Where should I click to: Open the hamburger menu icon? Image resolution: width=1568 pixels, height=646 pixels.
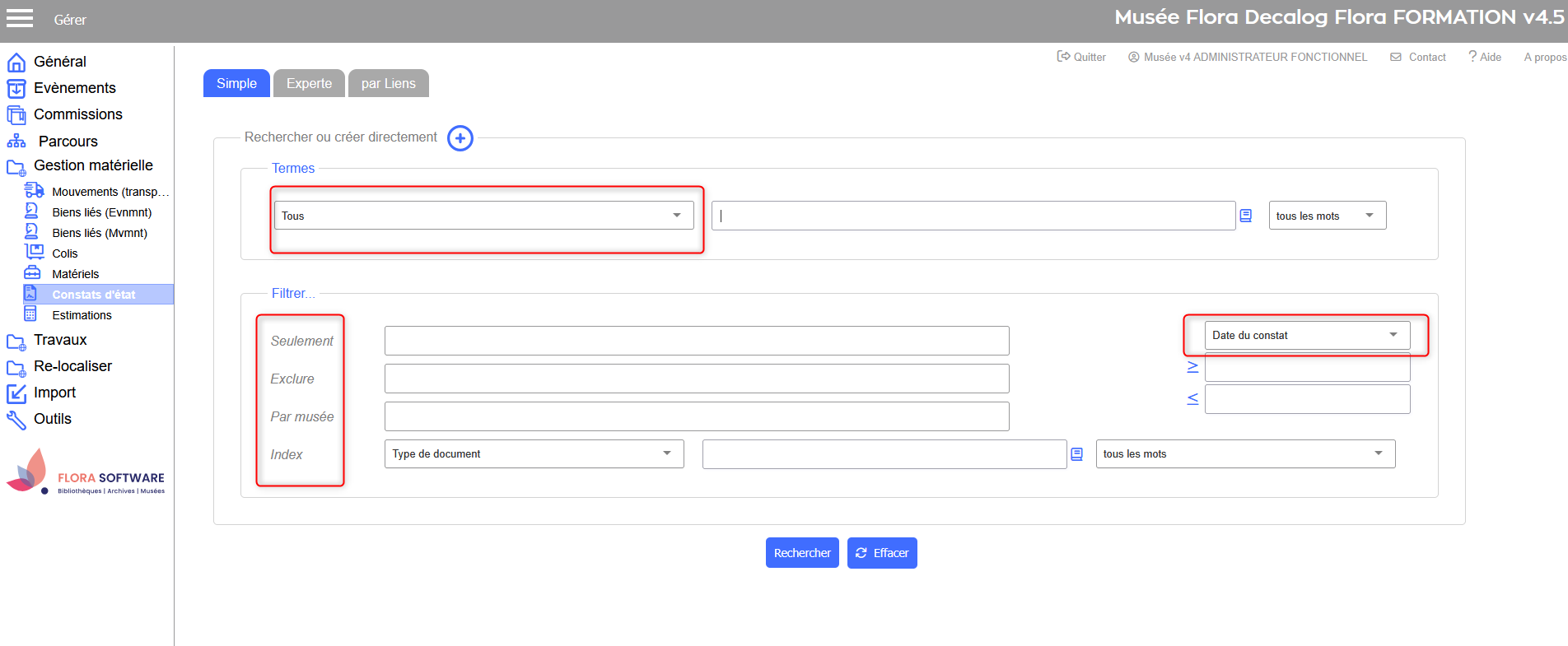[20, 18]
